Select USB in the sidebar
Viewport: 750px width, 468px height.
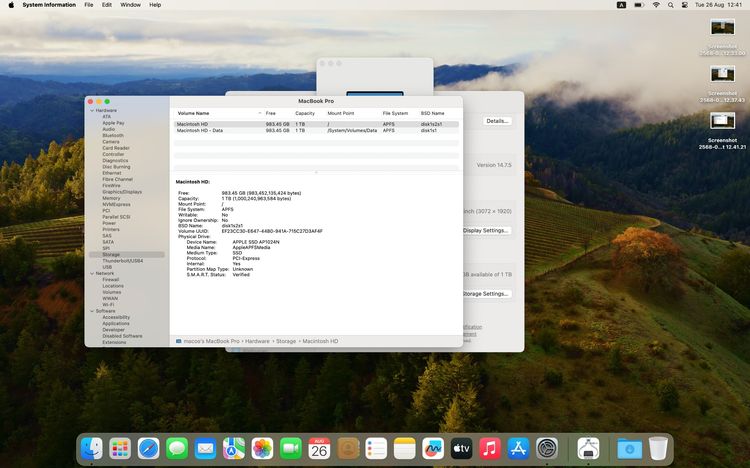(x=107, y=267)
